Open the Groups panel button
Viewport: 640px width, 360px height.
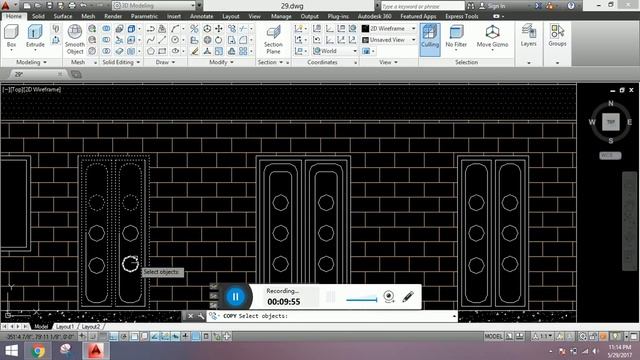coord(557,35)
